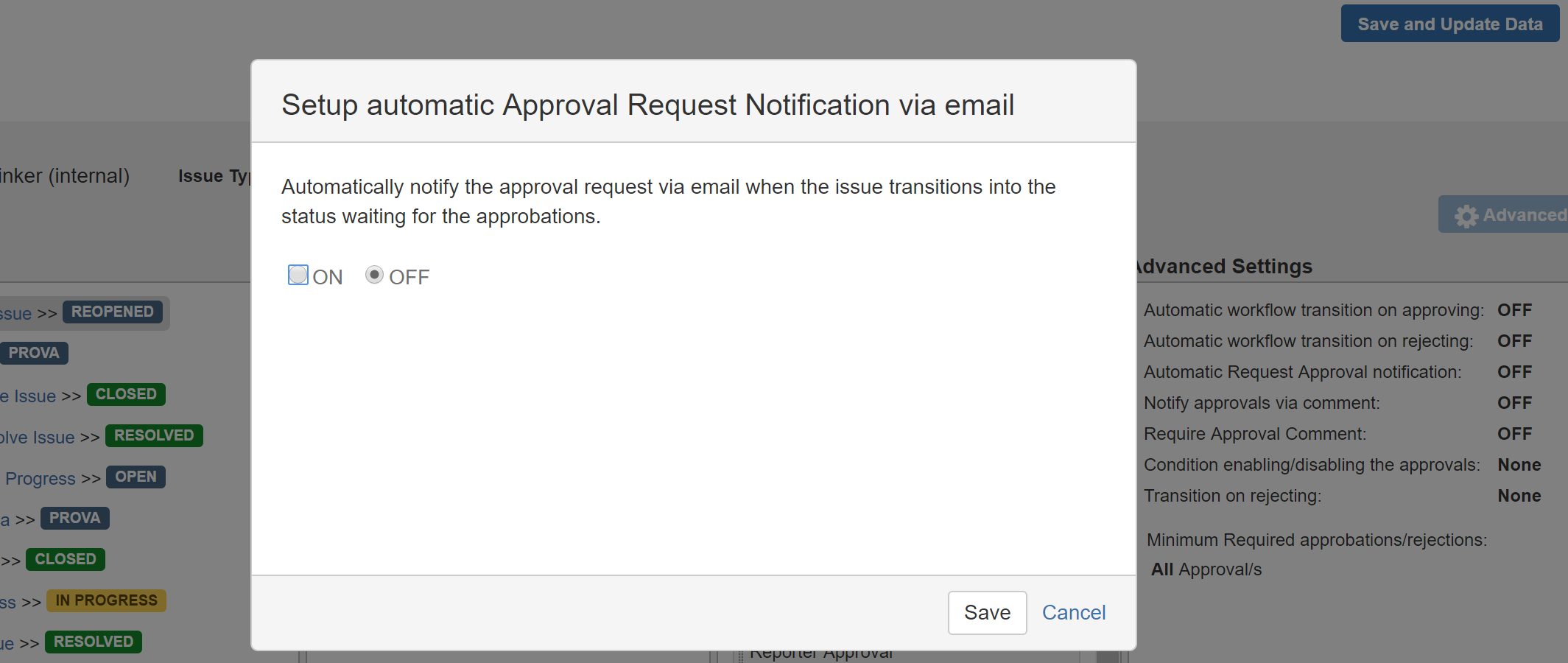This screenshot has width=1568, height=663.
Task: Open Require Approval Comment setting
Action: point(1254,434)
